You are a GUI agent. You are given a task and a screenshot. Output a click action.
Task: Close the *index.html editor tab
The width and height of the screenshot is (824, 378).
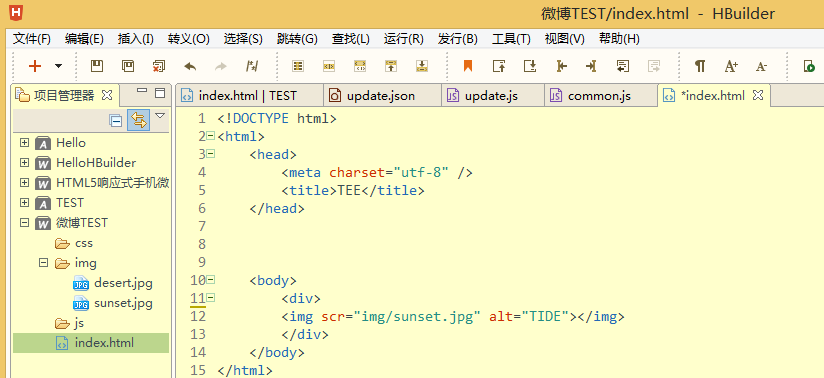(x=758, y=95)
